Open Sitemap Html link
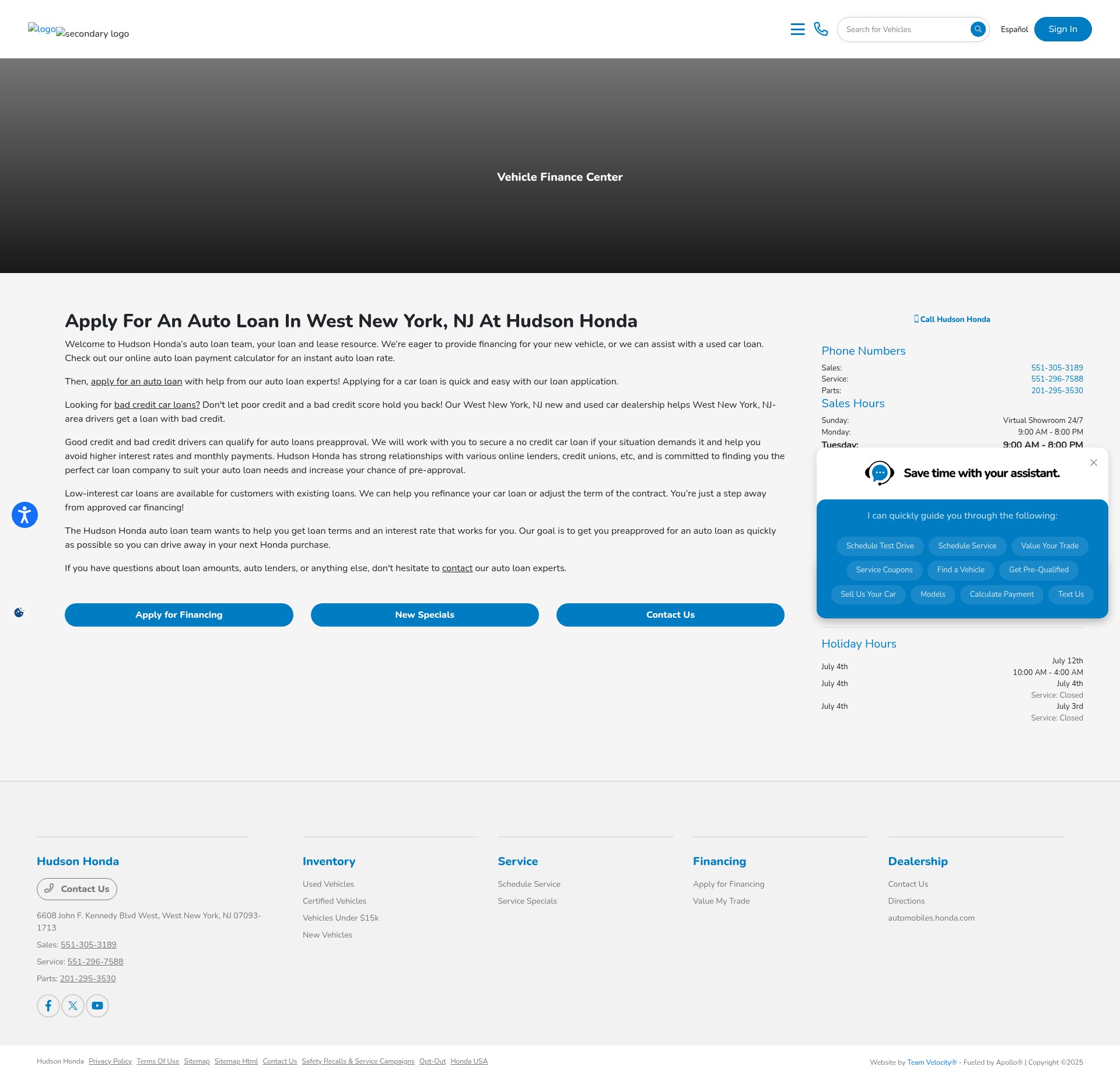The image size is (1120, 1077). click(236, 1061)
